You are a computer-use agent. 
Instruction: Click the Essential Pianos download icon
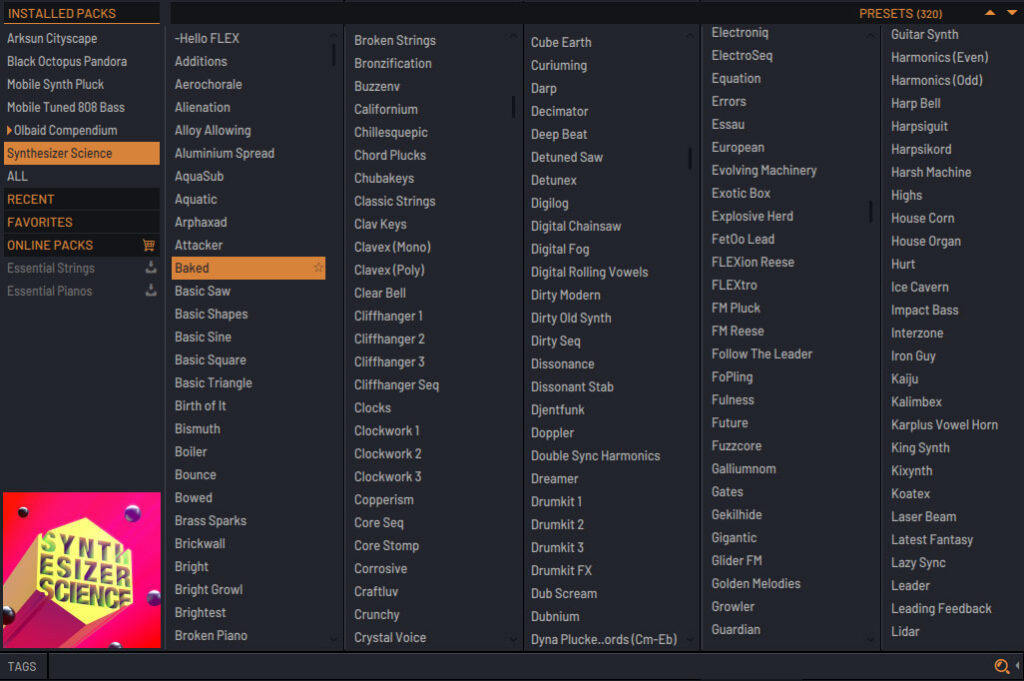(151, 291)
